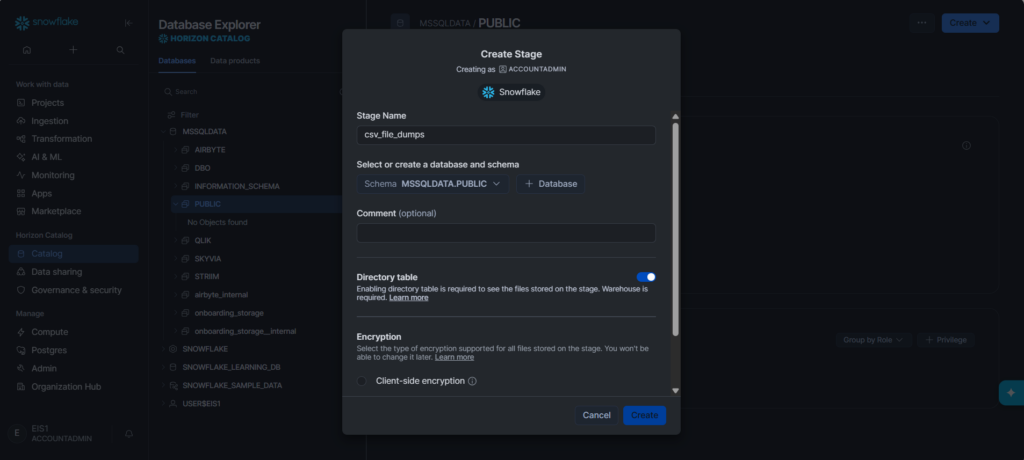Open the sparkle assistant button at right edge

tap(1011, 393)
